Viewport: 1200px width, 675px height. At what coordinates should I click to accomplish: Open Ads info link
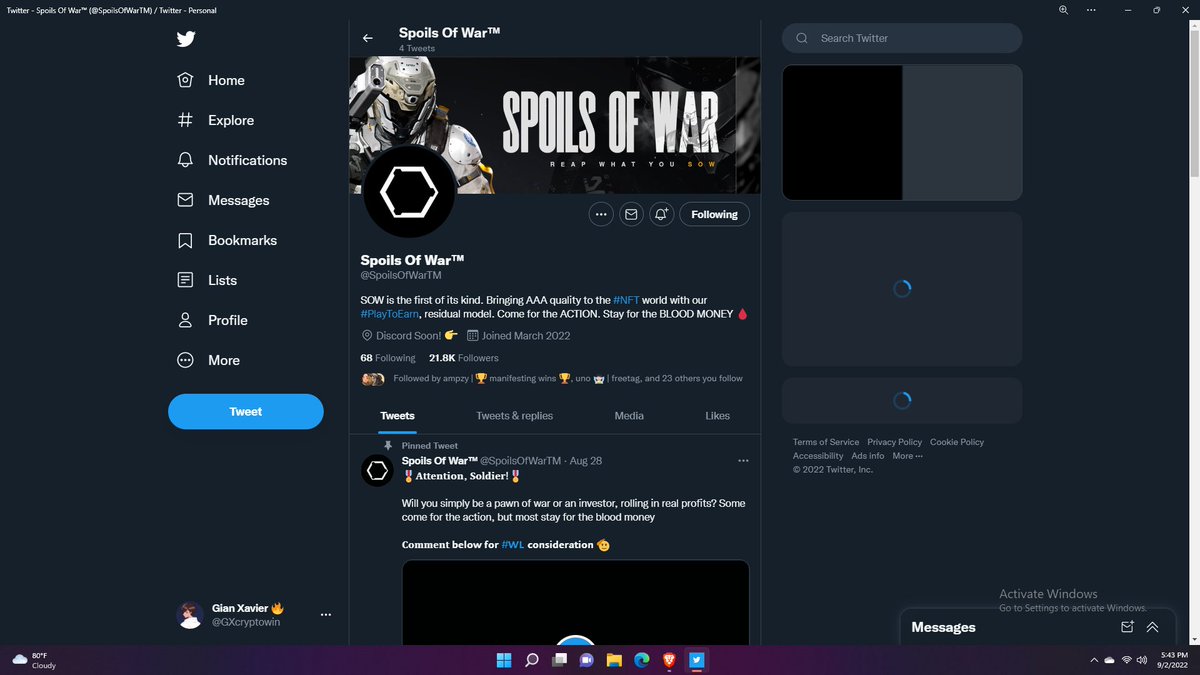pos(868,456)
